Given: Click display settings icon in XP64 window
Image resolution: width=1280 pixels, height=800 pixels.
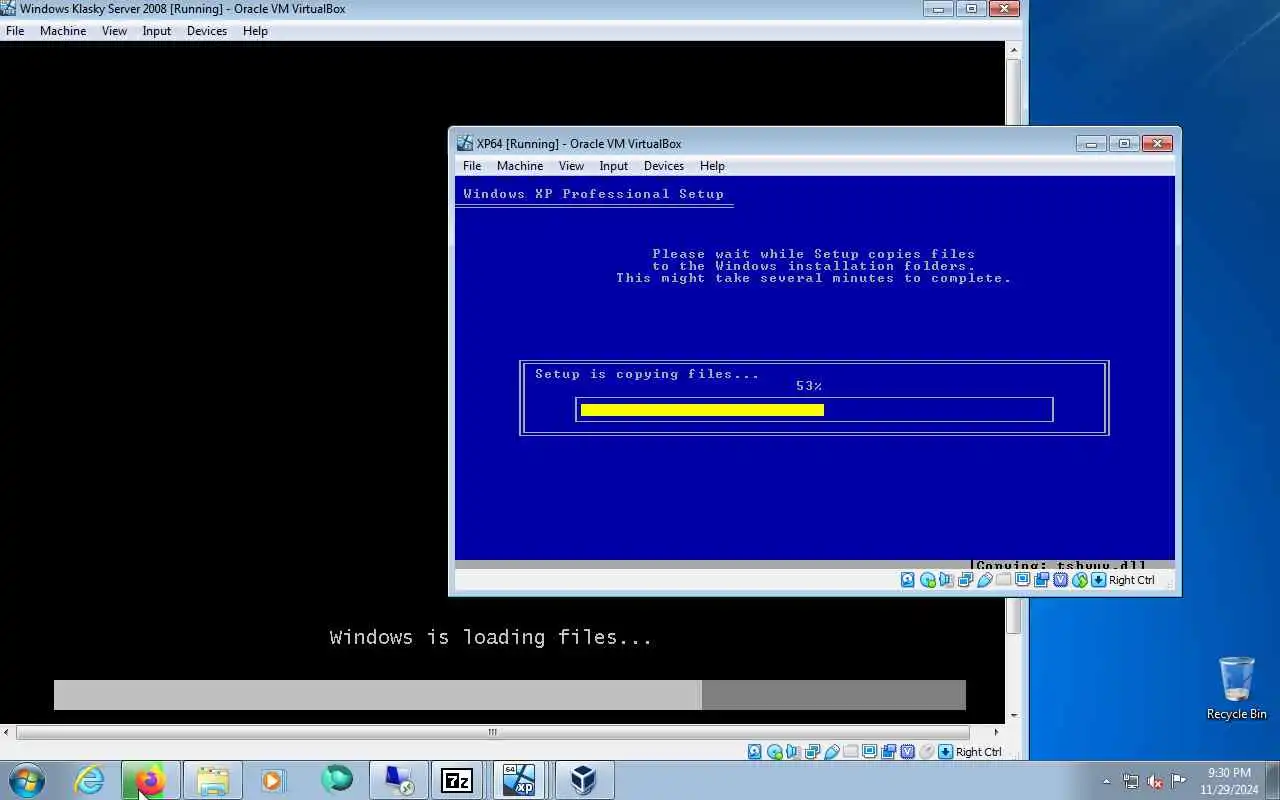Looking at the screenshot, I should pos(1024,580).
